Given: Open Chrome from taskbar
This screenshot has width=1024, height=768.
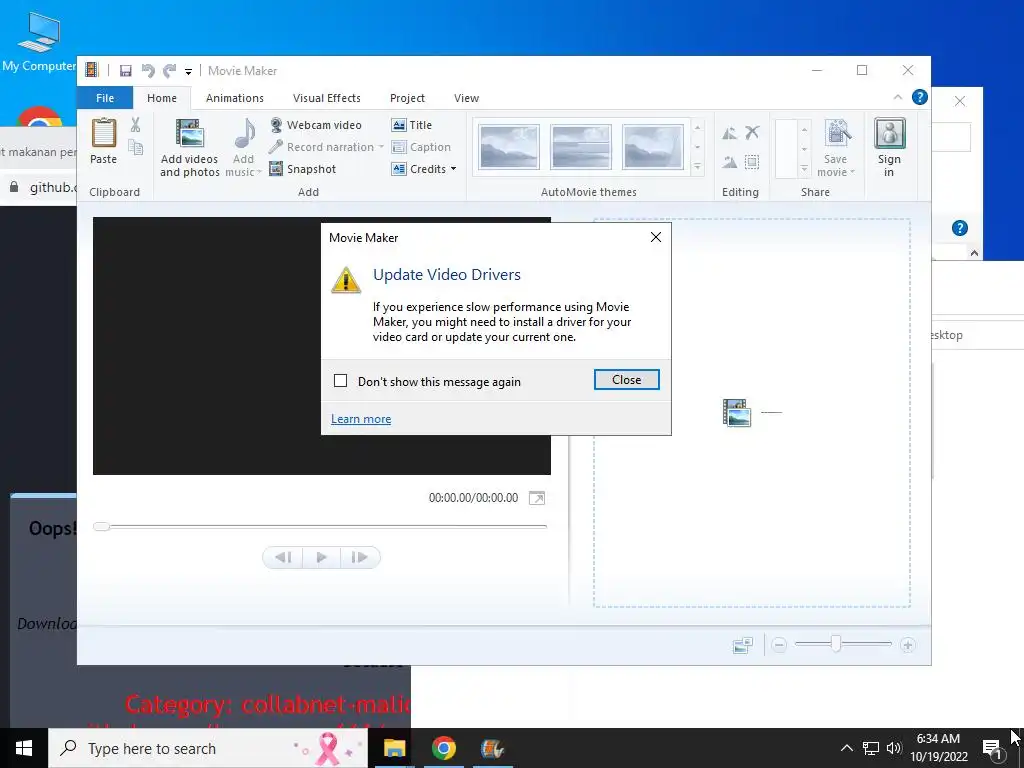Looking at the screenshot, I should coord(443,748).
